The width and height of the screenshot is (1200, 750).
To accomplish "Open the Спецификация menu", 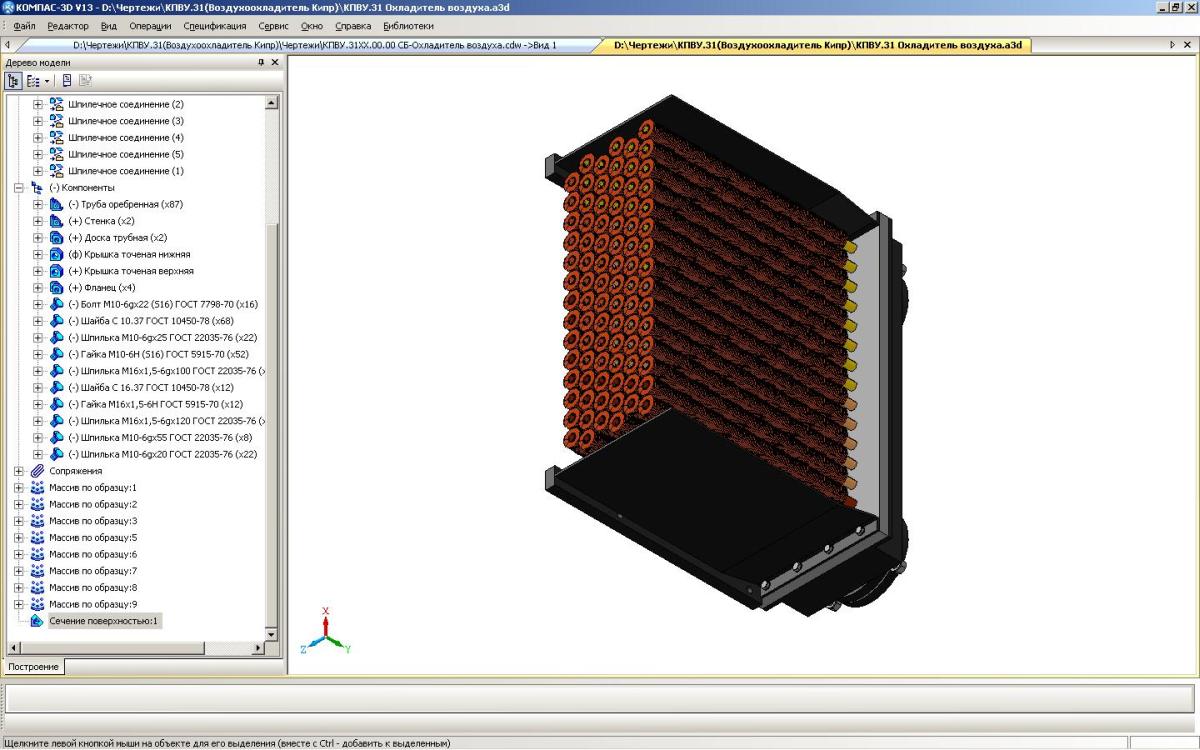I will point(214,26).
